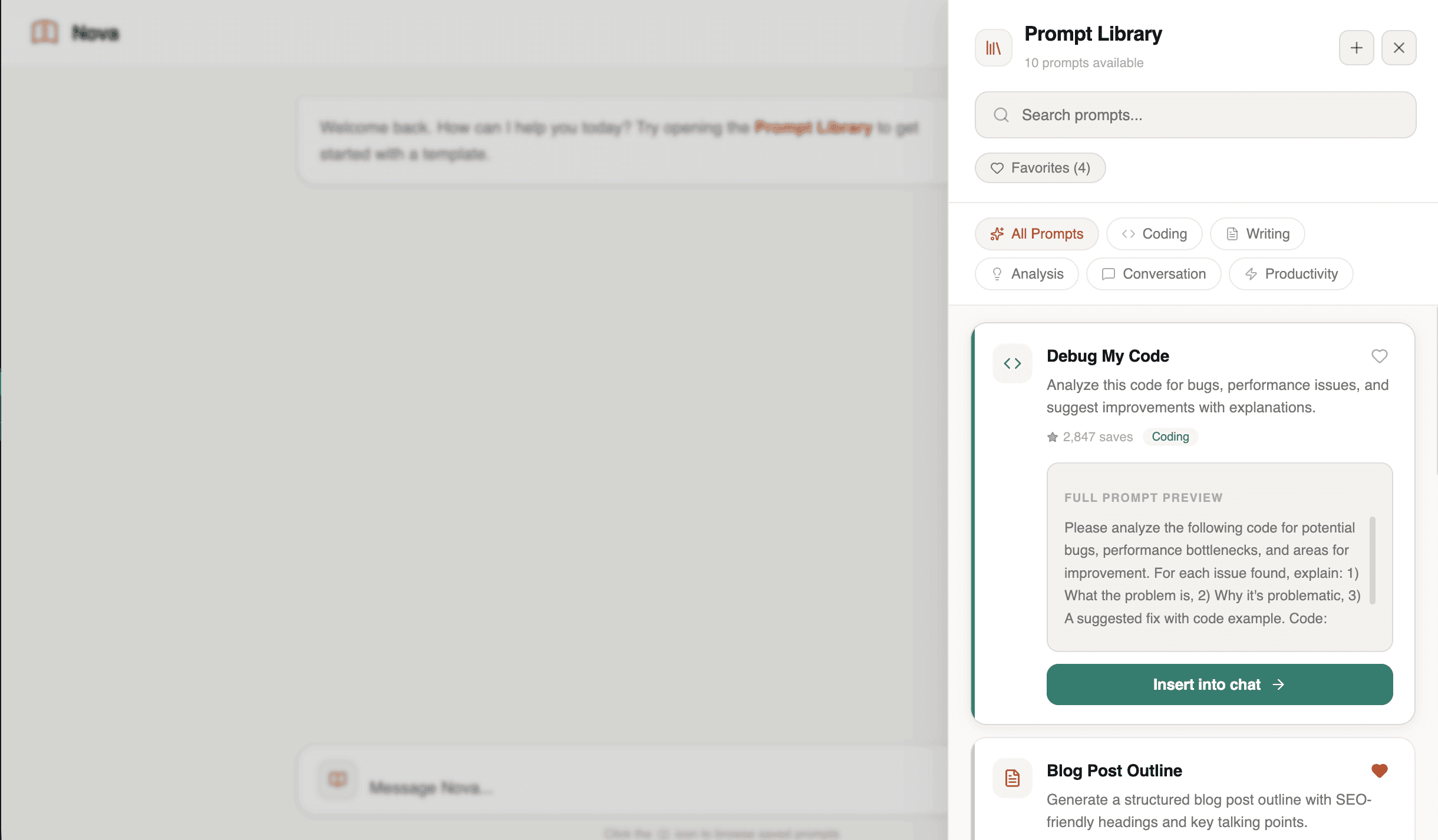Click the full prompt preview scrollbar
The height and width of the screenshot is (840, 1438).
click(1372, 560)
